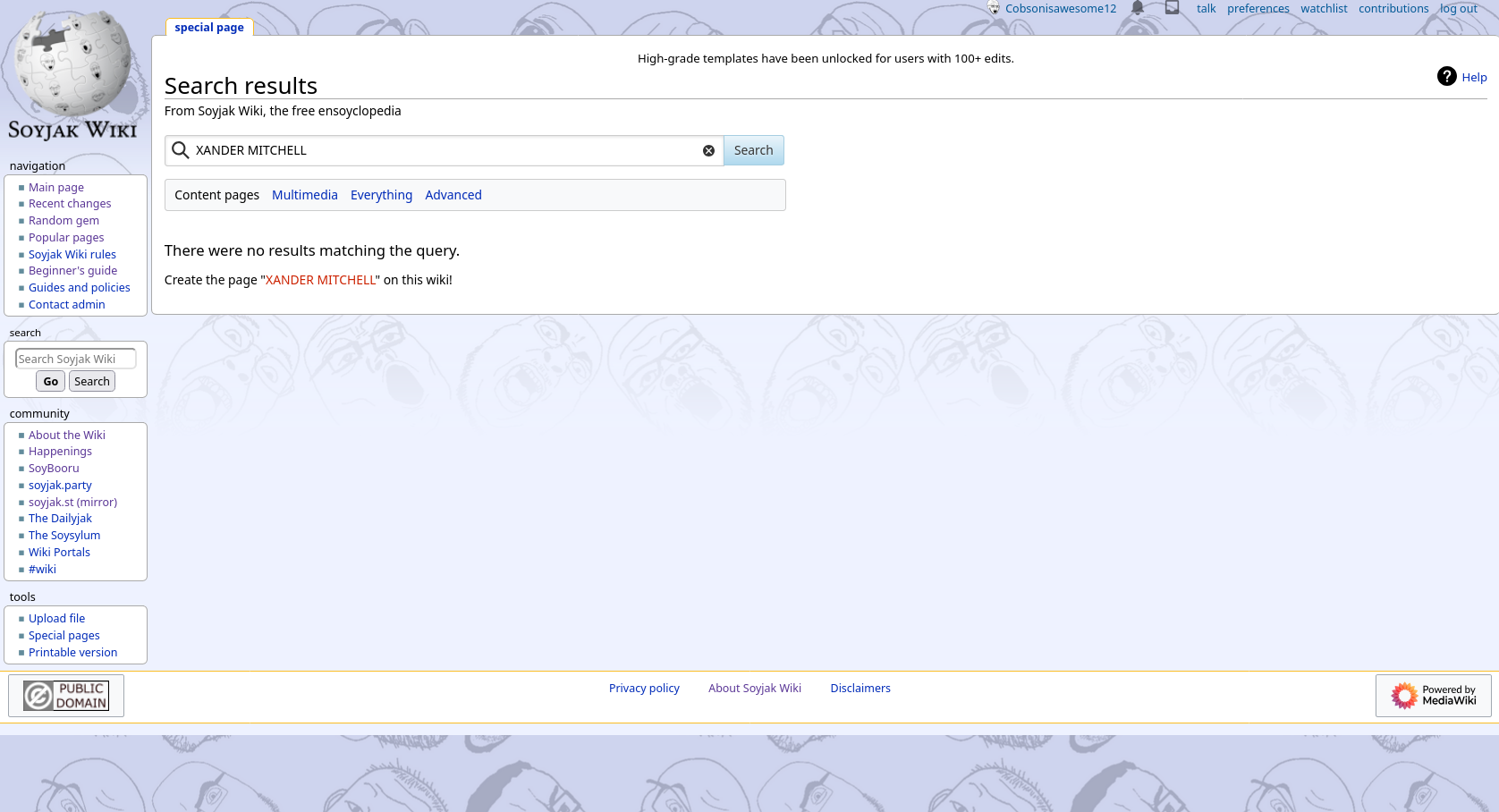Click 'There were no results matching the query.' text

(x=312, y=251)
